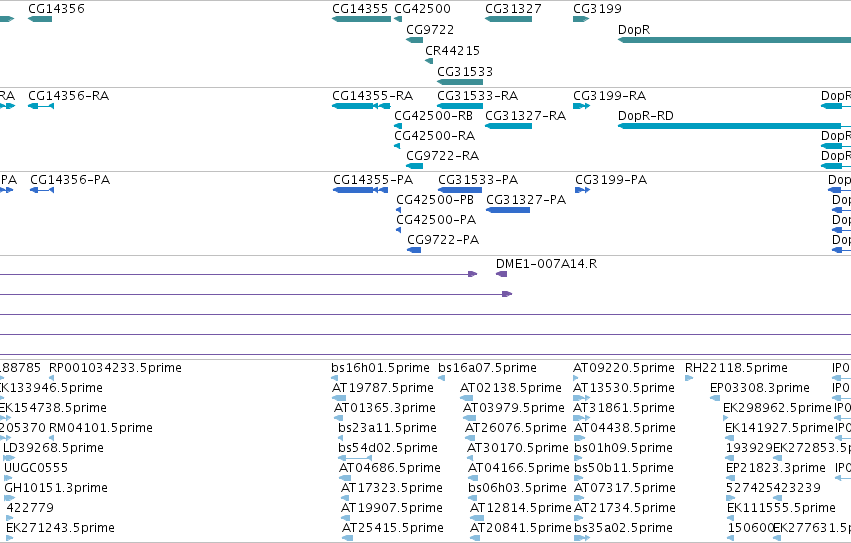Click the CG31533-RA transcript bar
Image resolution: width=851 pixels, height=543 pixels.
460,106
